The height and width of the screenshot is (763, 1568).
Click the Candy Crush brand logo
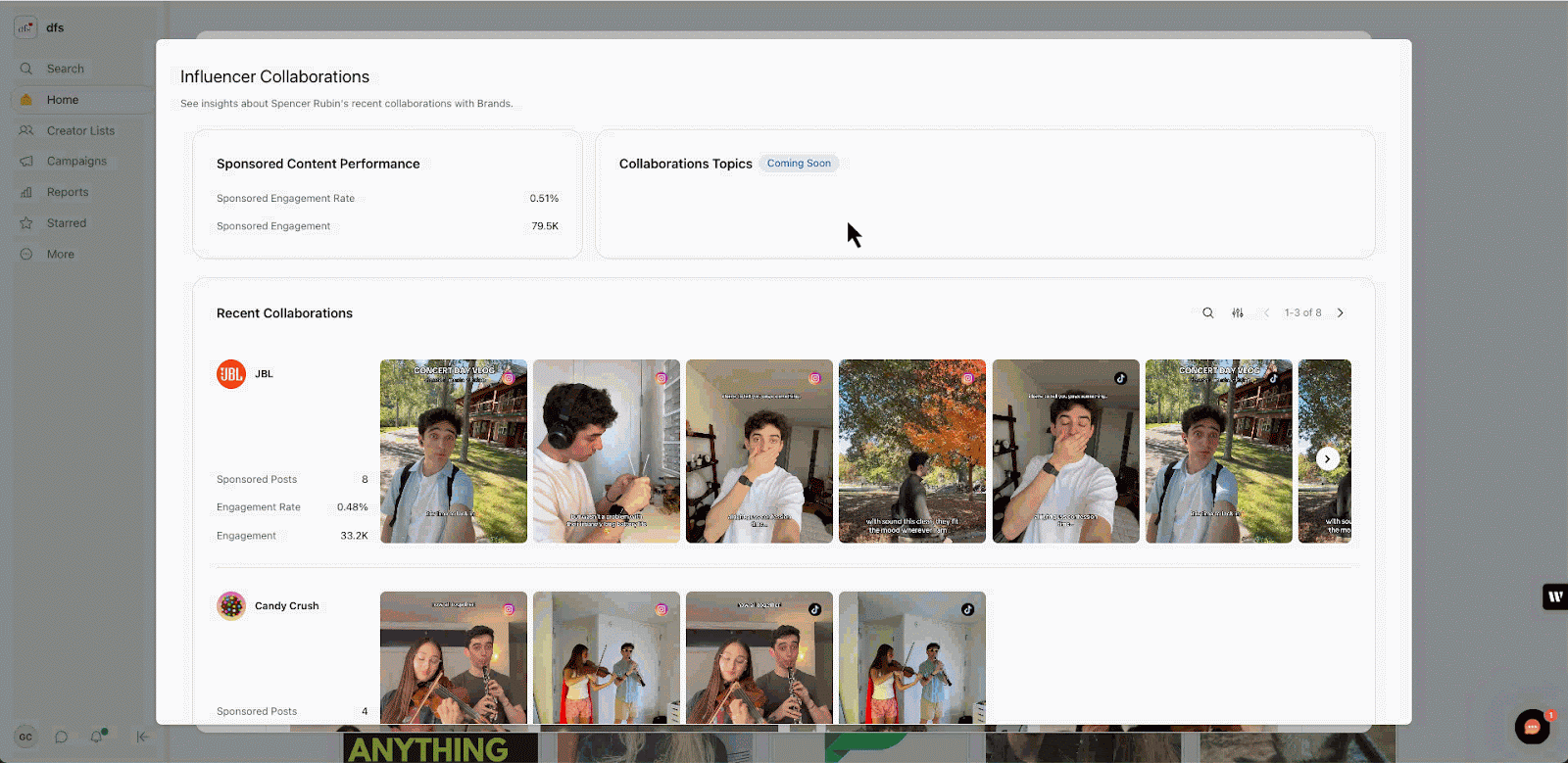click(231, 606)
